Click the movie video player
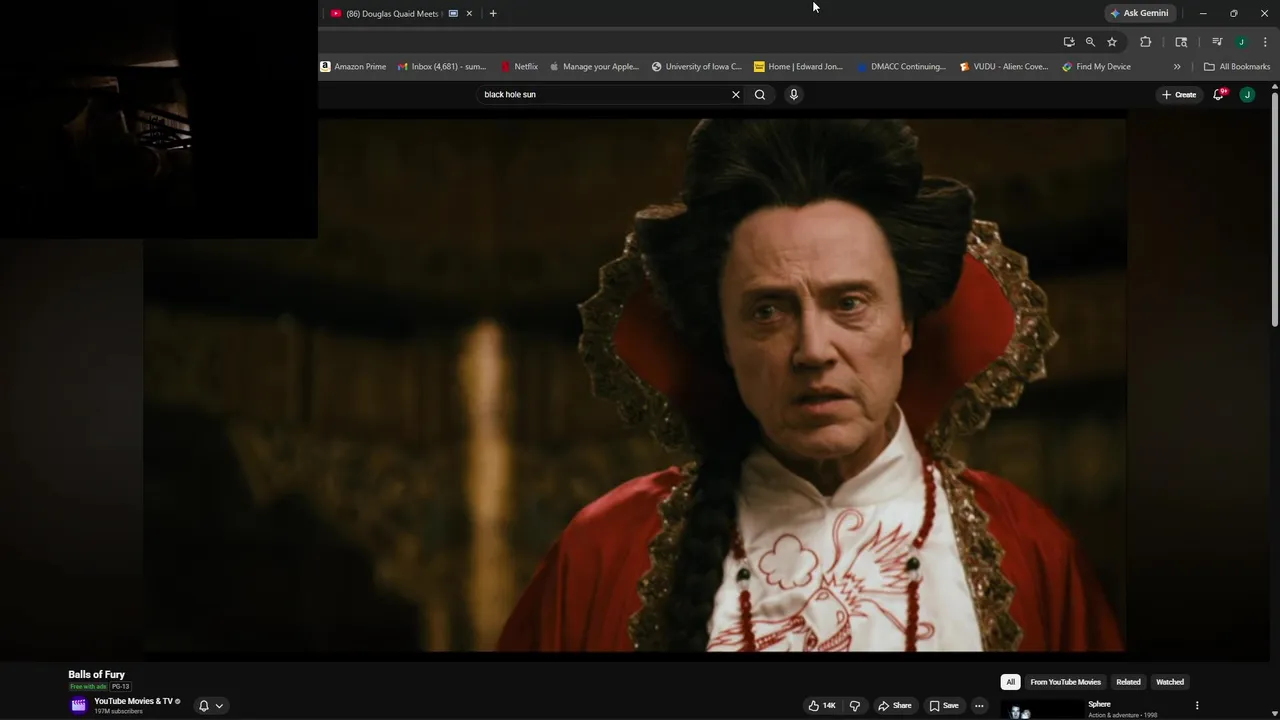 coord(634,385)
